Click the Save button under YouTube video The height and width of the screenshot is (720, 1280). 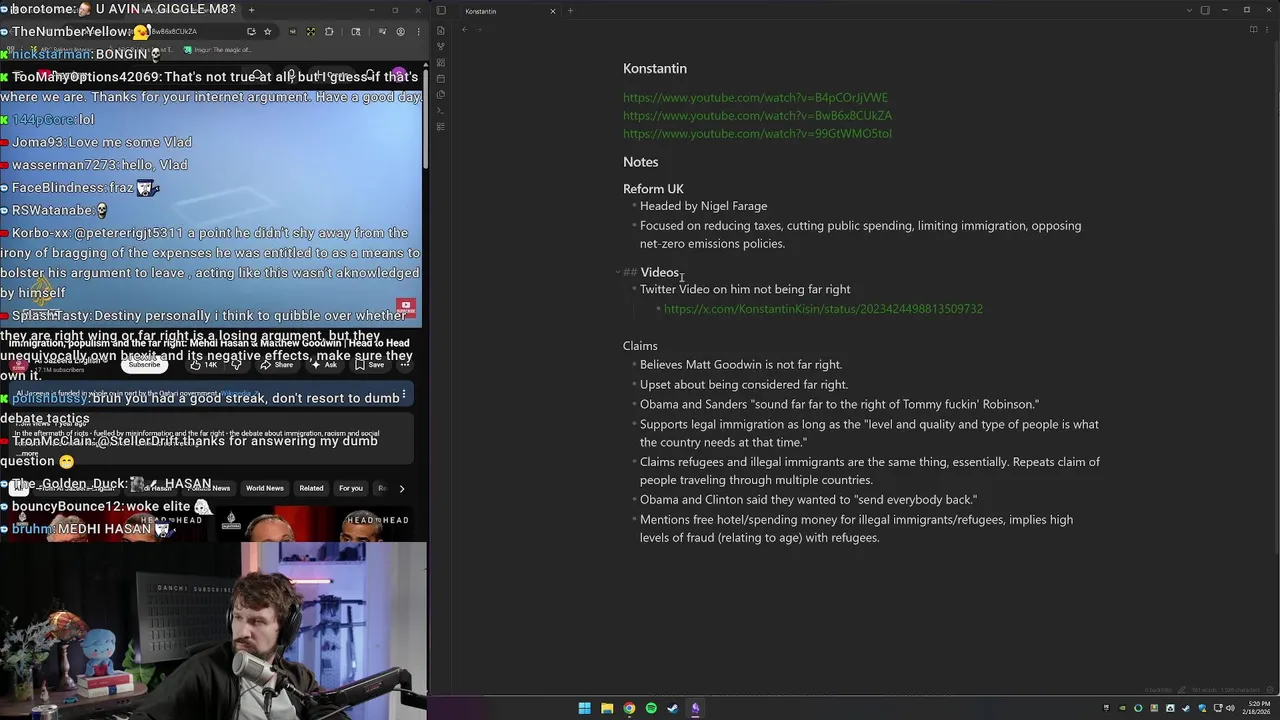coord(369,365)
